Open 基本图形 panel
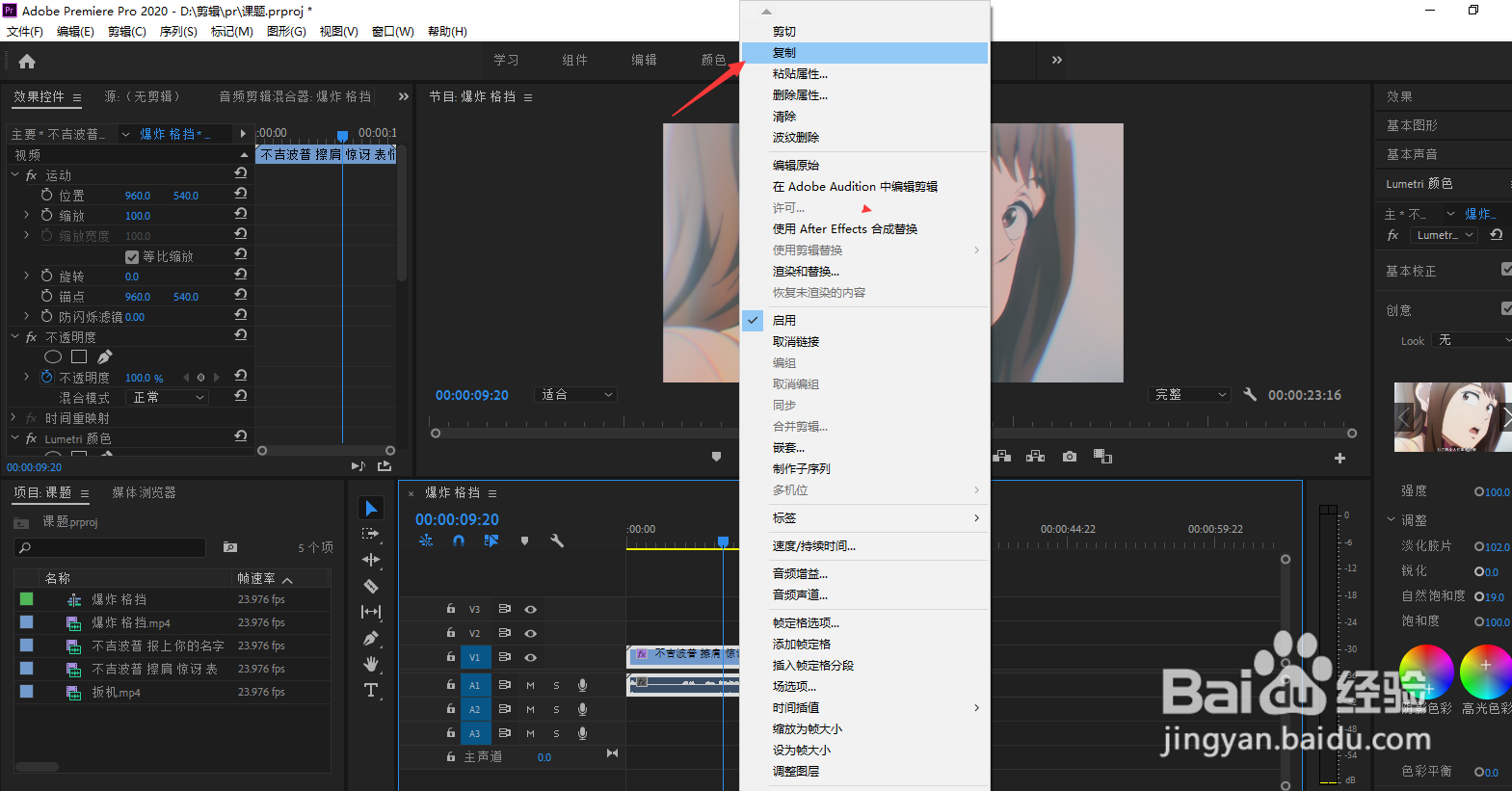The width and height of the screenshot is (1512, 791). tap(1412, 125)
